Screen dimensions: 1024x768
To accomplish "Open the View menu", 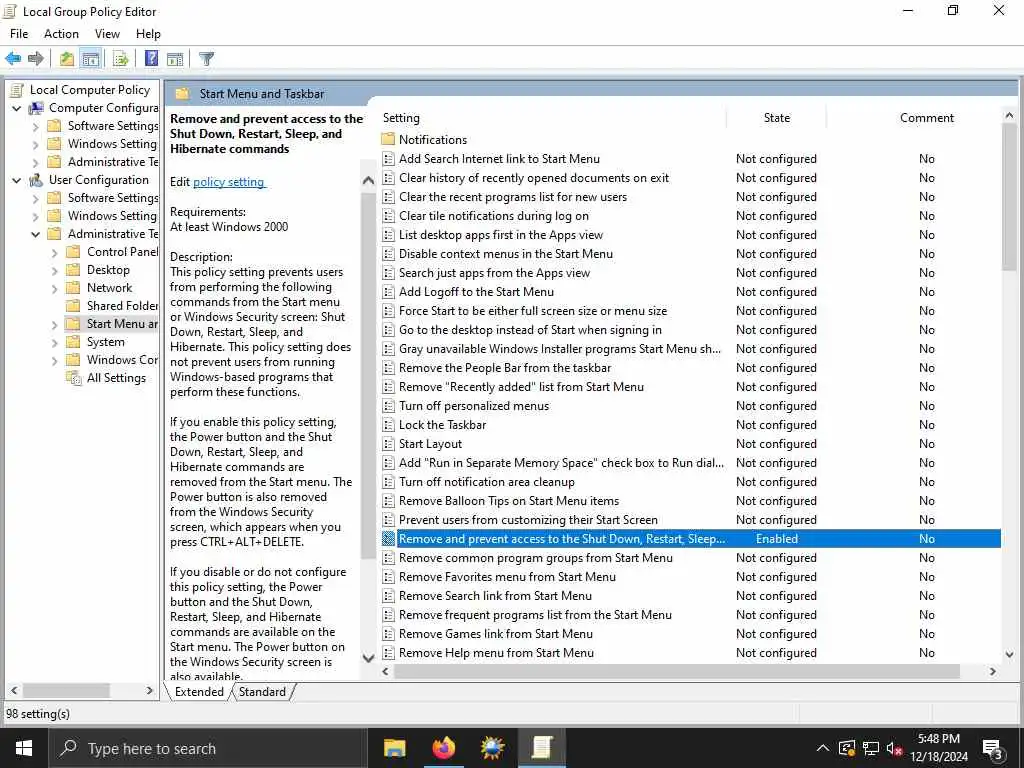I will point(107,34).
